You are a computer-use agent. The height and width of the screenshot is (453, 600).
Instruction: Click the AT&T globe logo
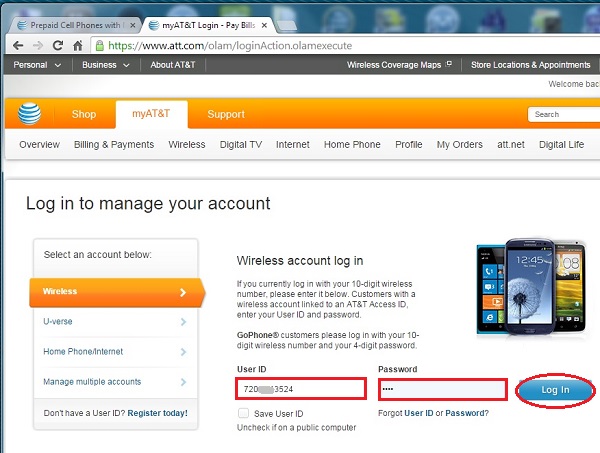29,114
